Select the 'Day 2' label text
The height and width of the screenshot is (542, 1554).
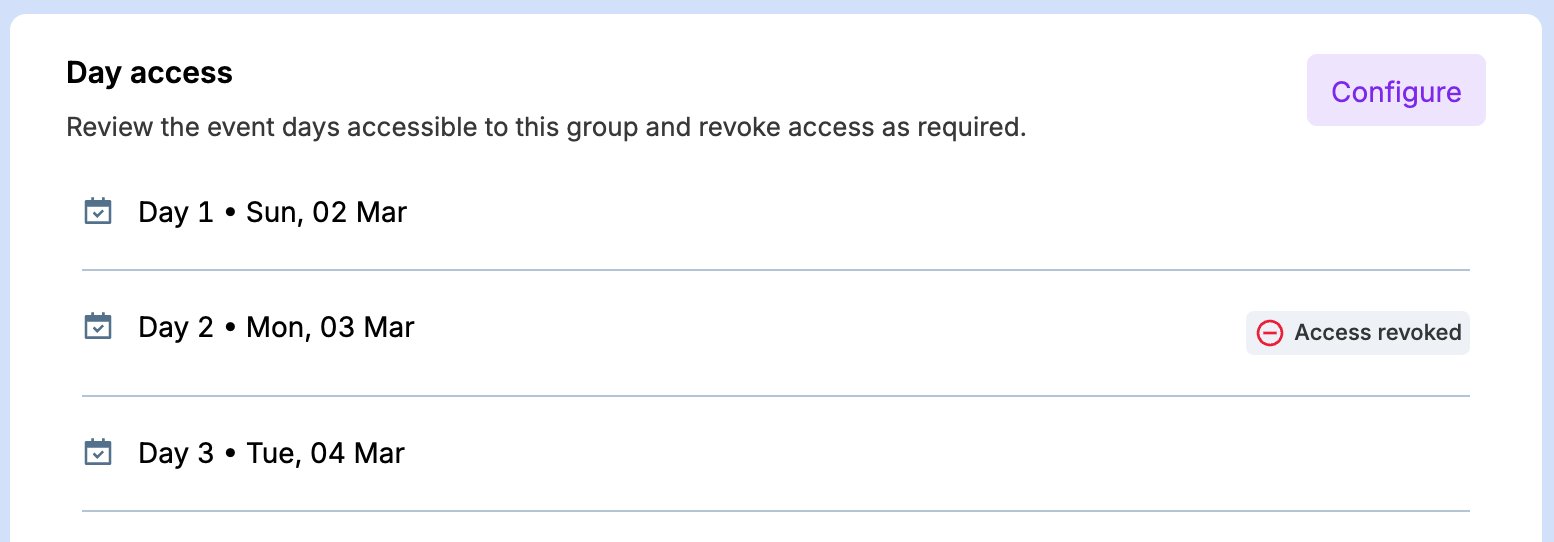[x=176, y=327]
